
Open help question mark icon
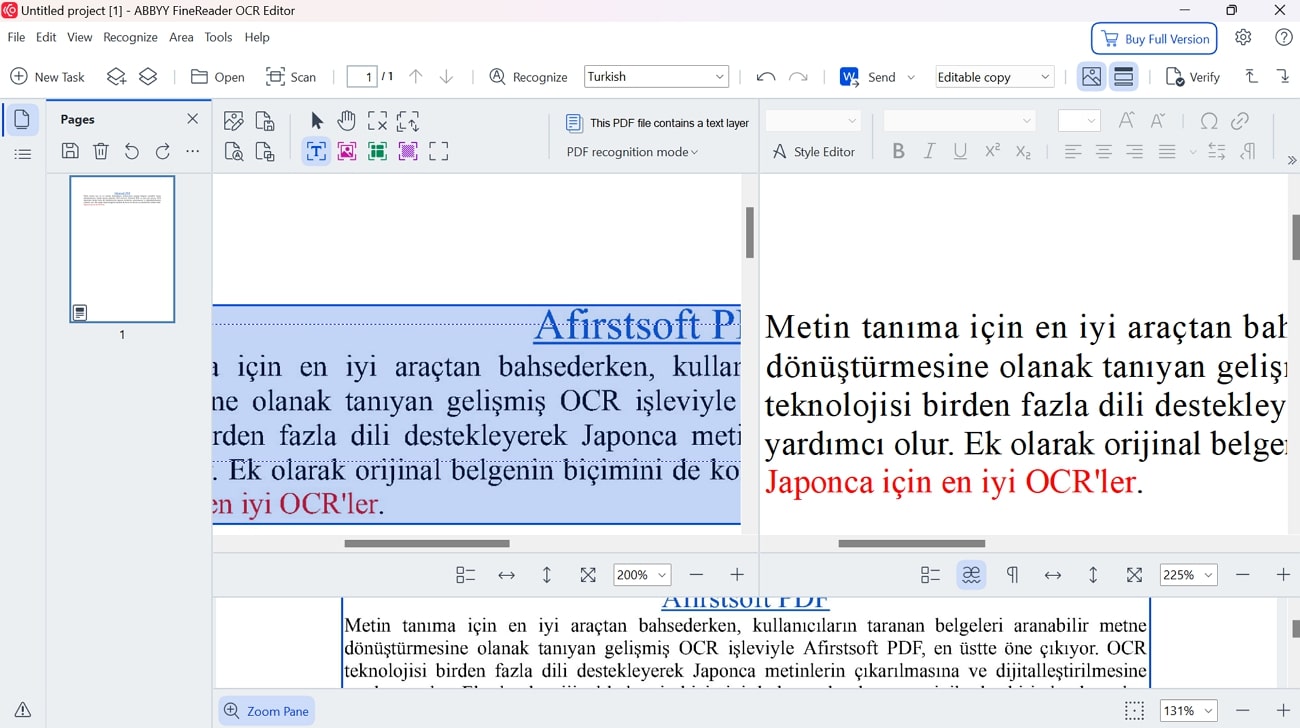pyautogui.click(x=1284, y=38)
